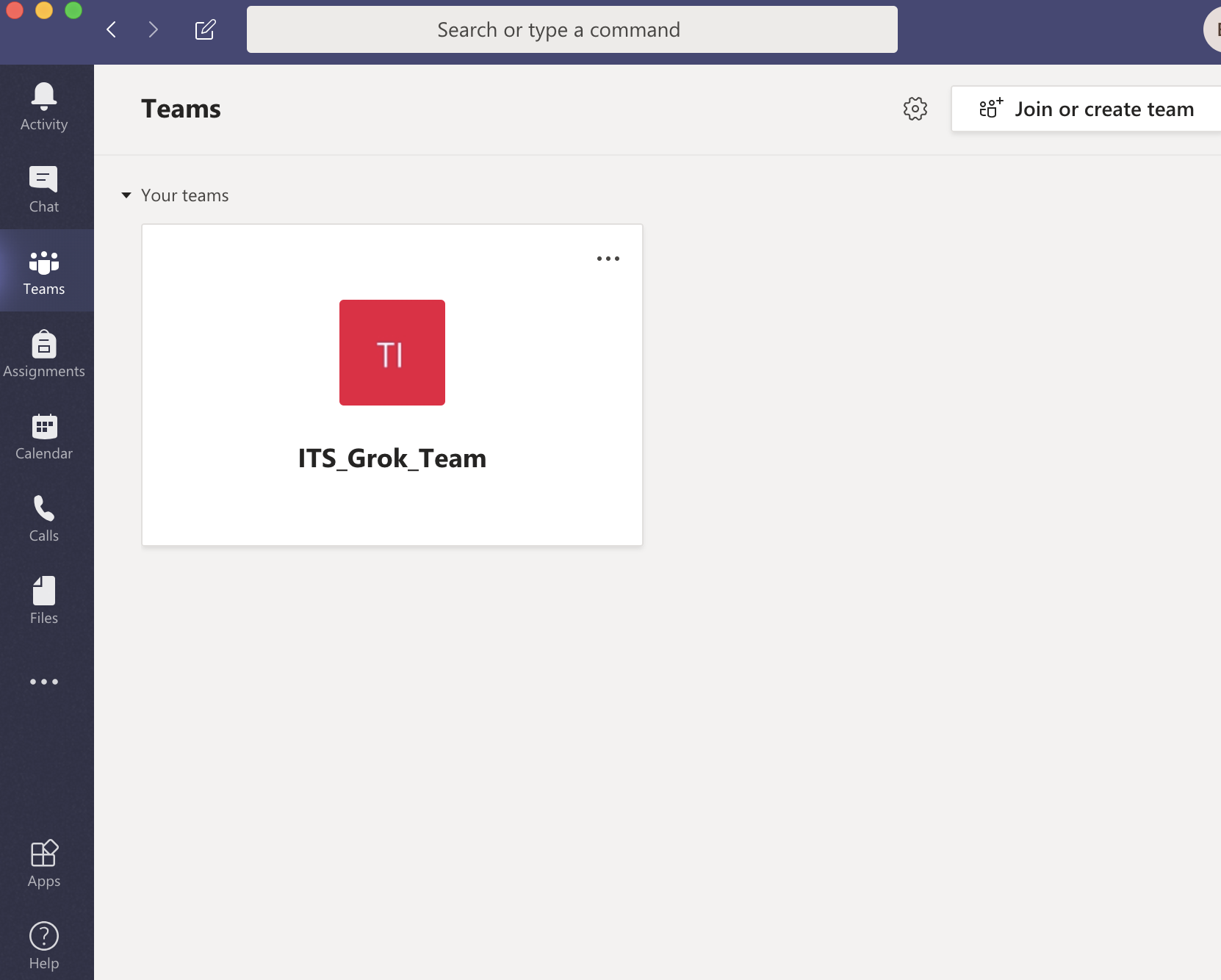The image size is (1221, 980).
Task: Click the yellow minimize window button
Action: pos(44,10)
